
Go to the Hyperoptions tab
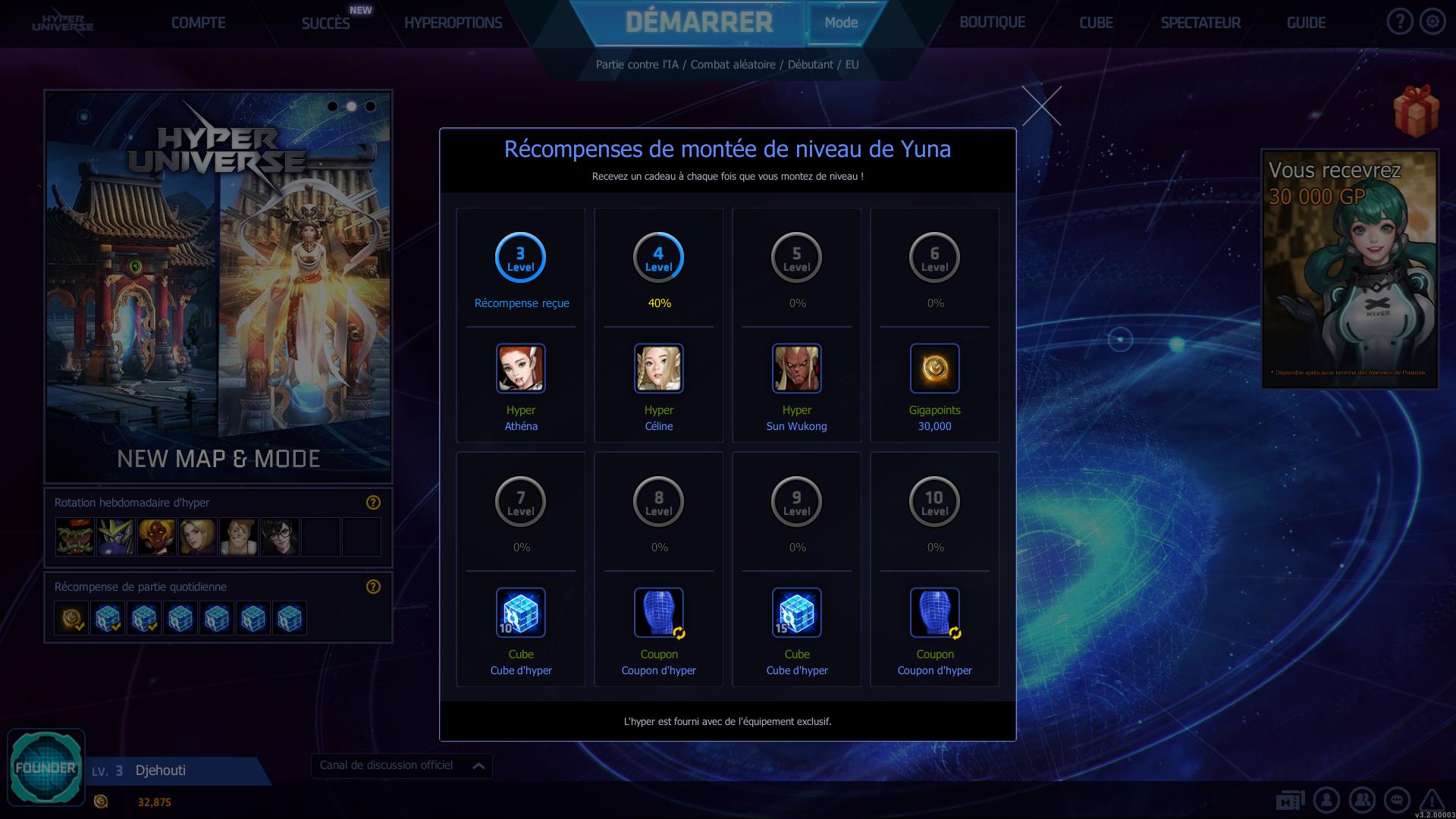[x=453, y=24]
